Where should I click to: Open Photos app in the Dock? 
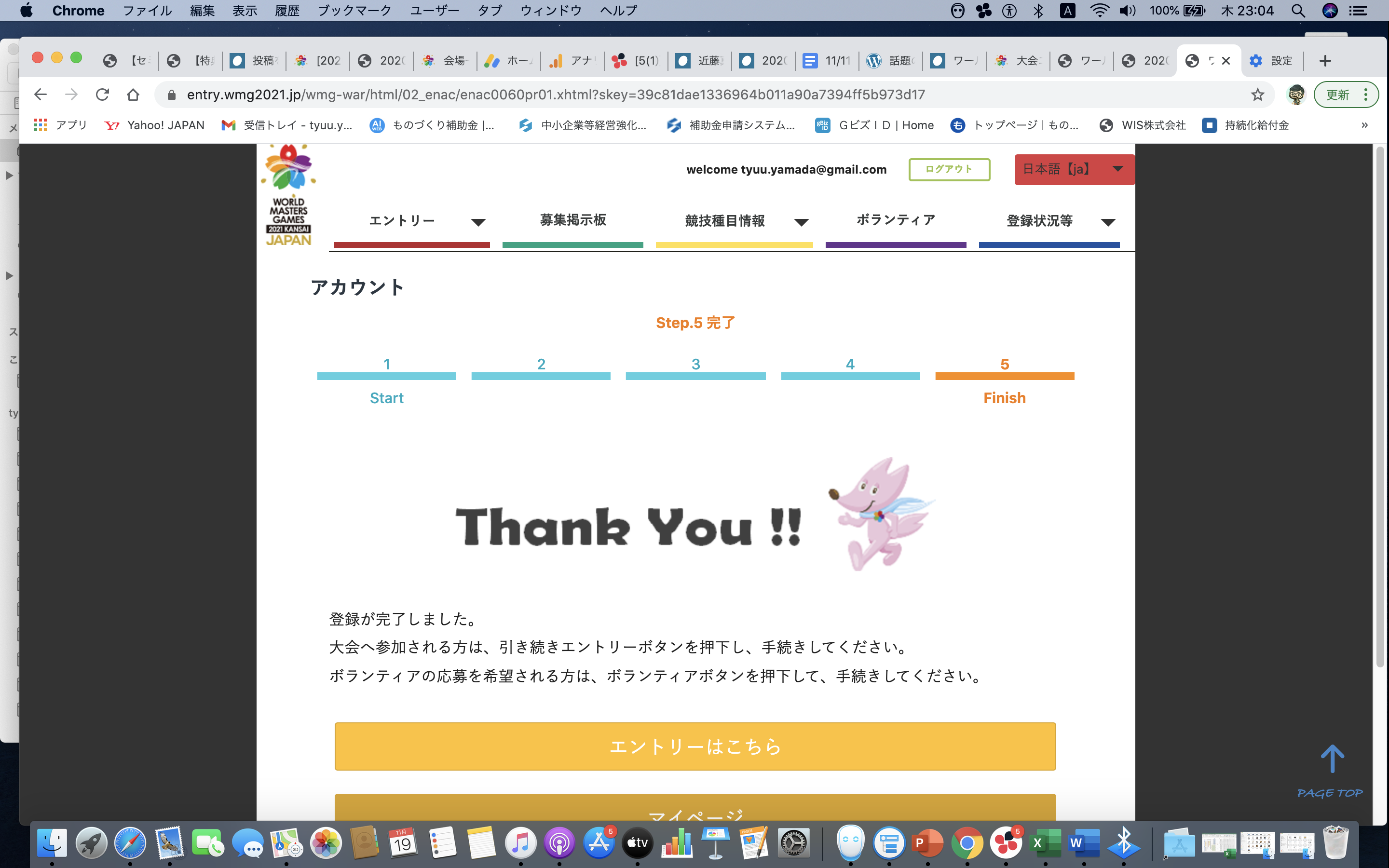coord(326,843)
